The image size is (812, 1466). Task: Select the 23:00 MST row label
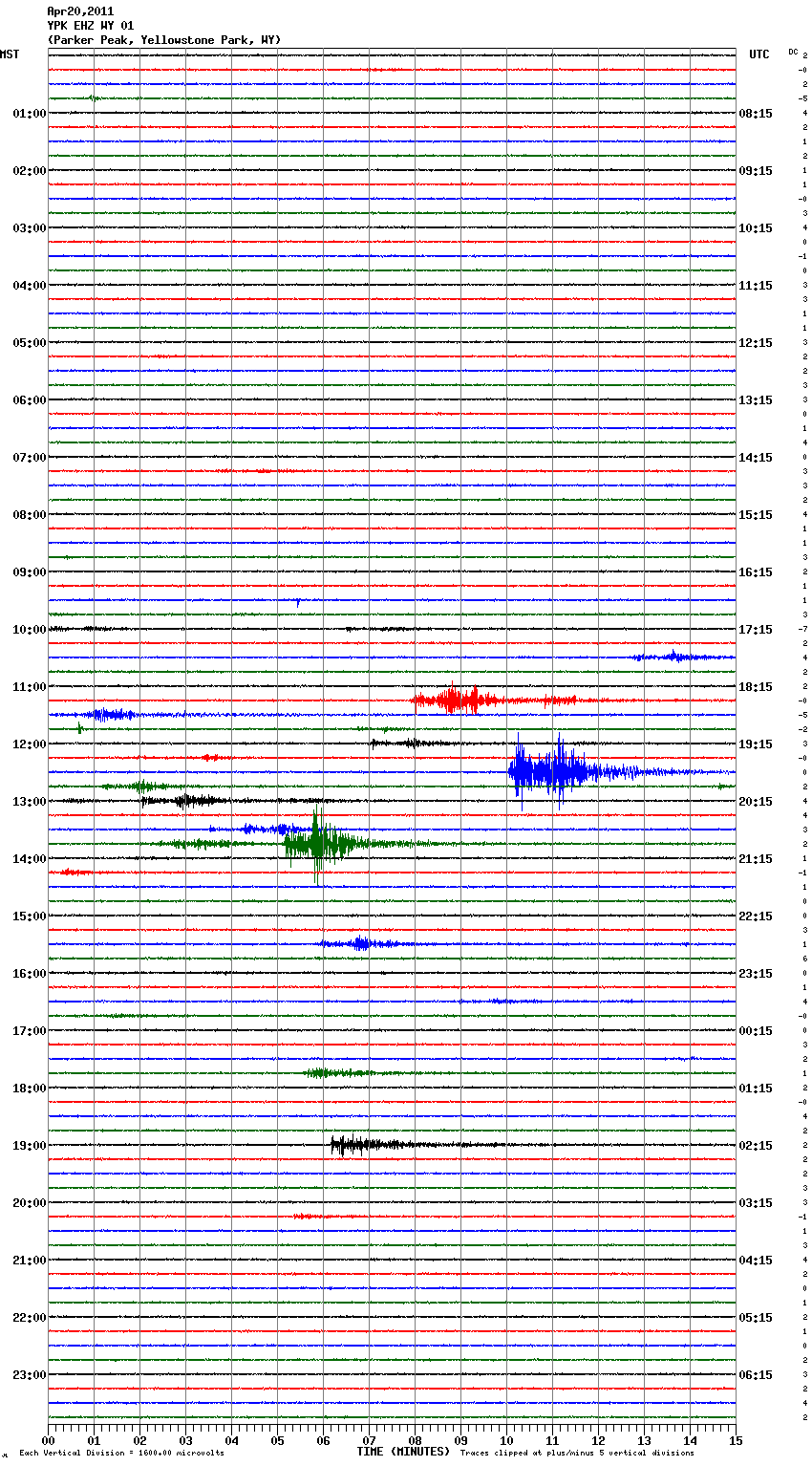[x=30, y=1375]
